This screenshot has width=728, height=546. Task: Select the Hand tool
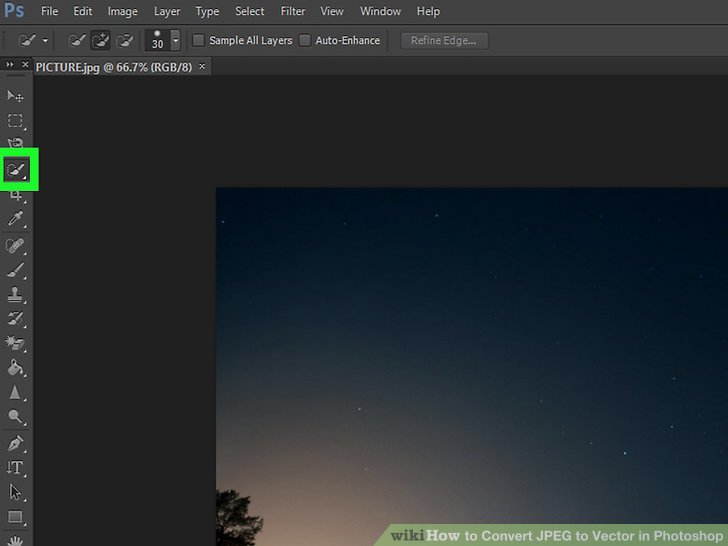15,540
